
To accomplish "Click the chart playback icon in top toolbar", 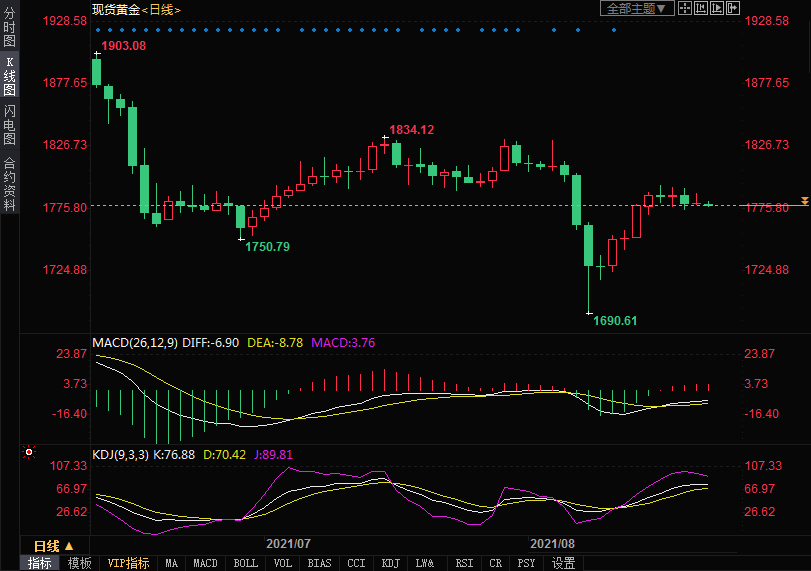I will click(x=716, y=8).
